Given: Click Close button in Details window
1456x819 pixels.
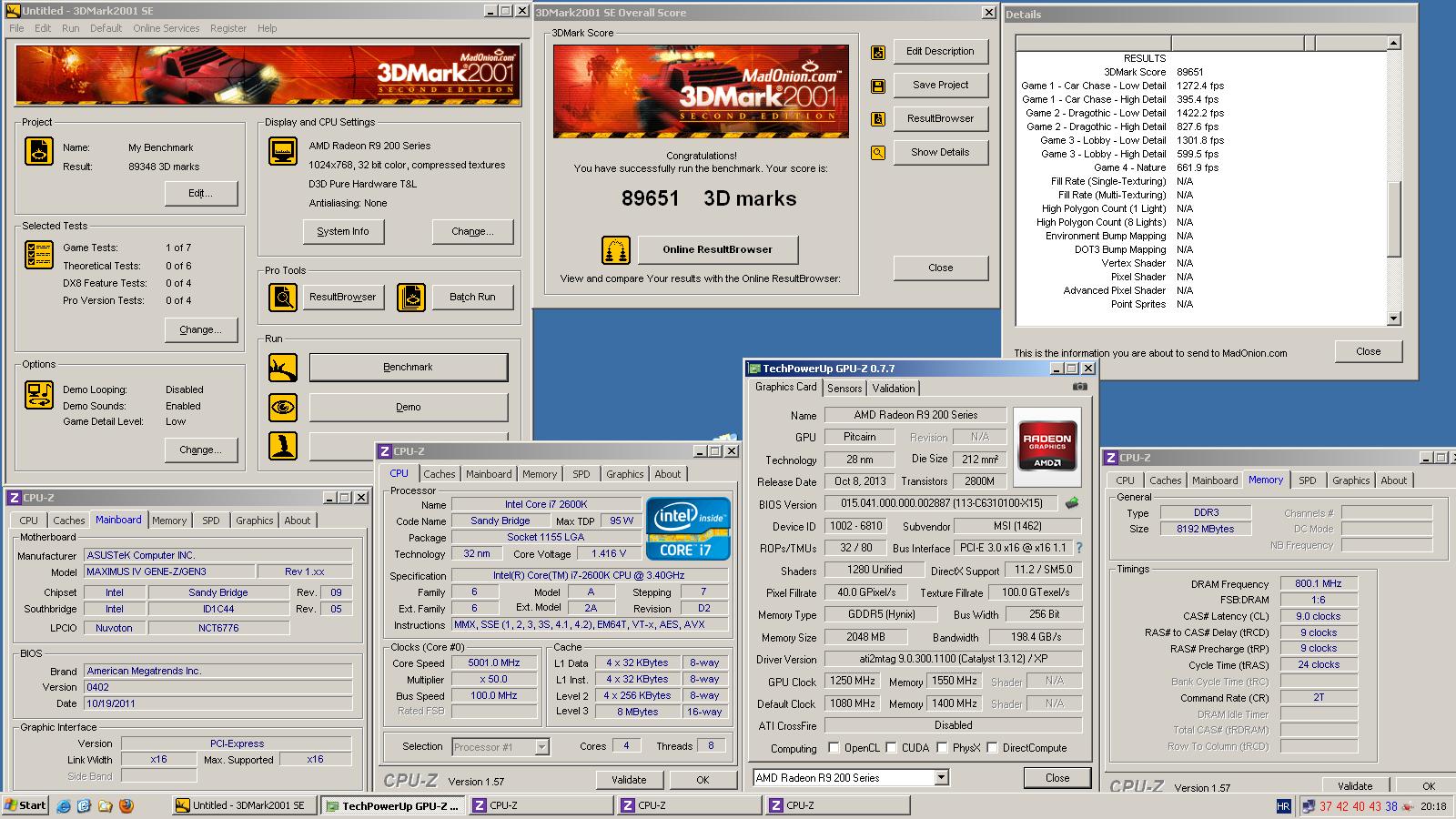Looking at the screenshot, I should pos(1369,352).
